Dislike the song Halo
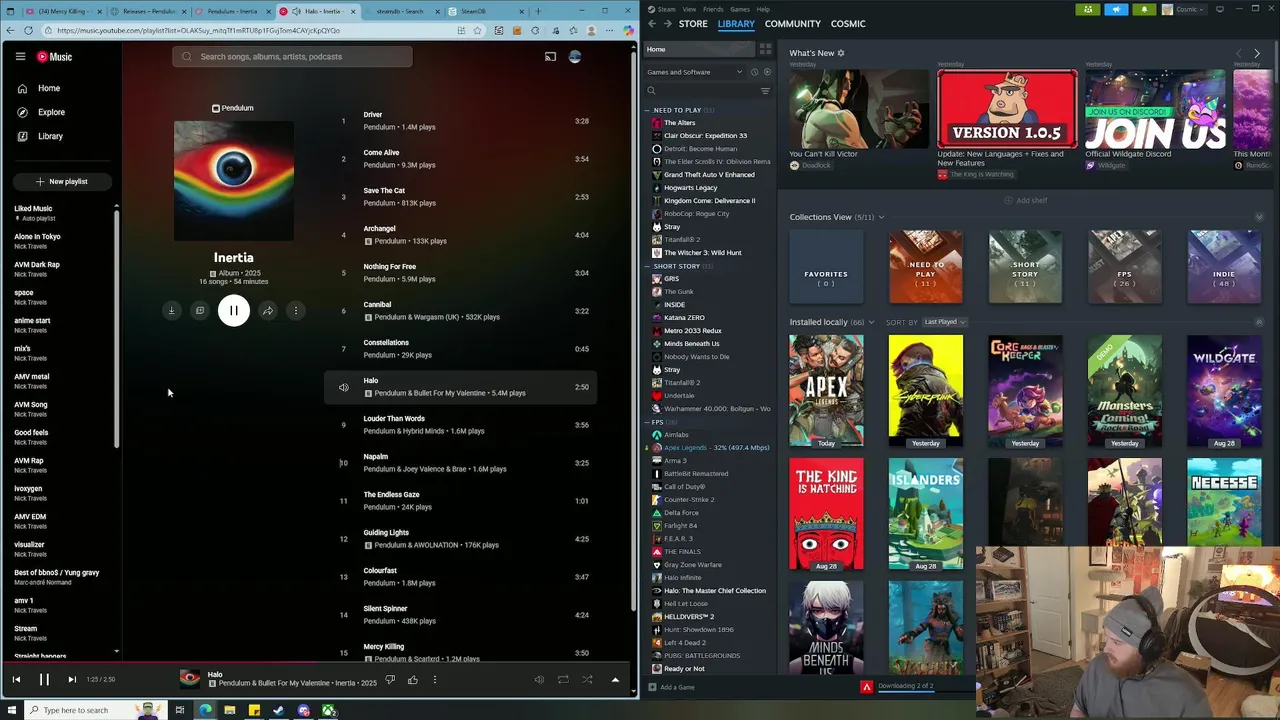This screenshot has width=1280, height=720. pos(390,679)
